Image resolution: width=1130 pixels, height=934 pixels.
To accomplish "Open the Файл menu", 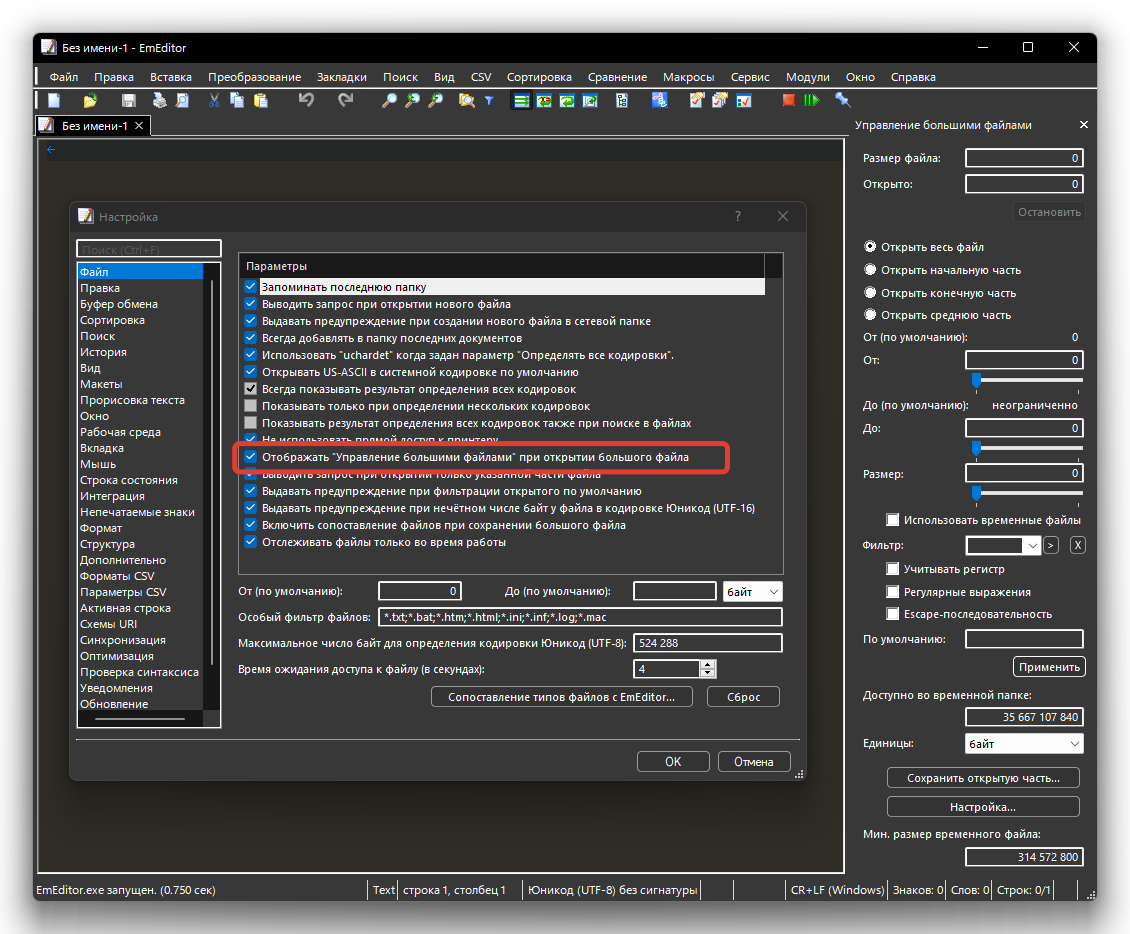I will click(x=63, y=77).
